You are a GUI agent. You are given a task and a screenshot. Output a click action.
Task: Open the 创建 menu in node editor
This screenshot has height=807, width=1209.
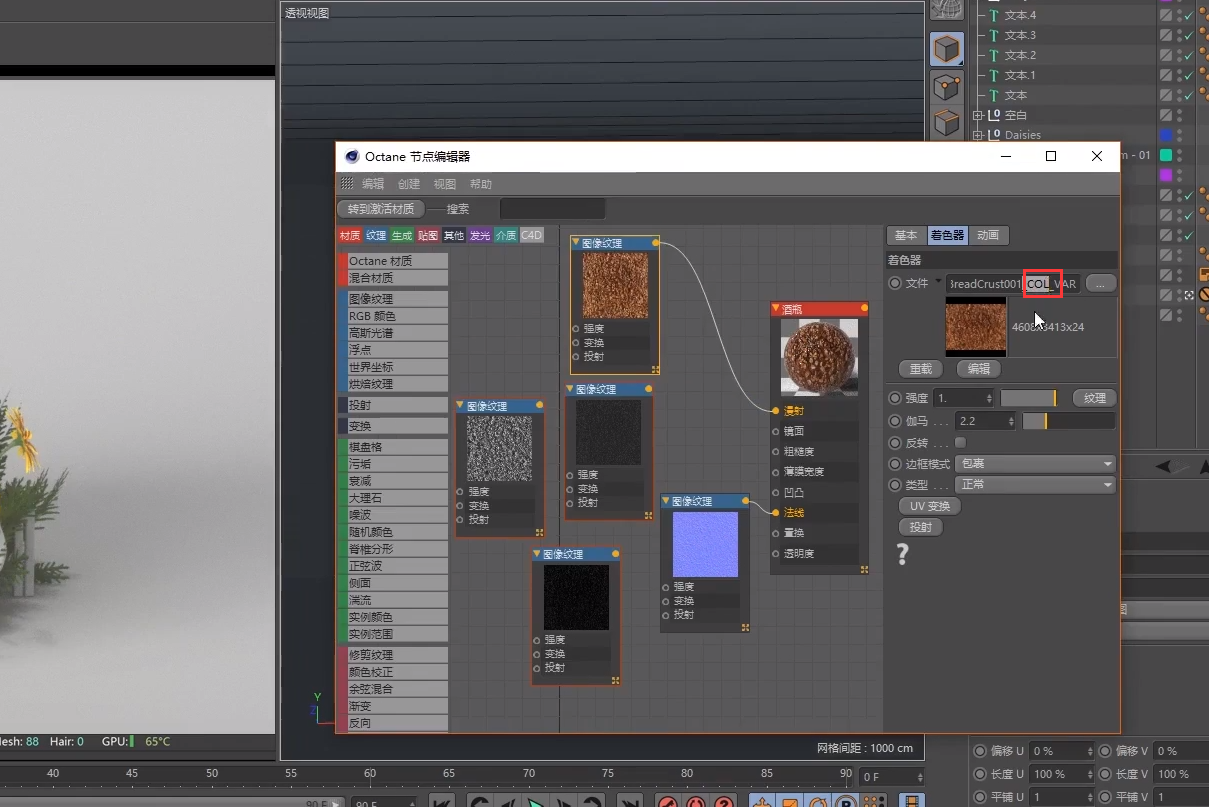[x=409, y=184]
